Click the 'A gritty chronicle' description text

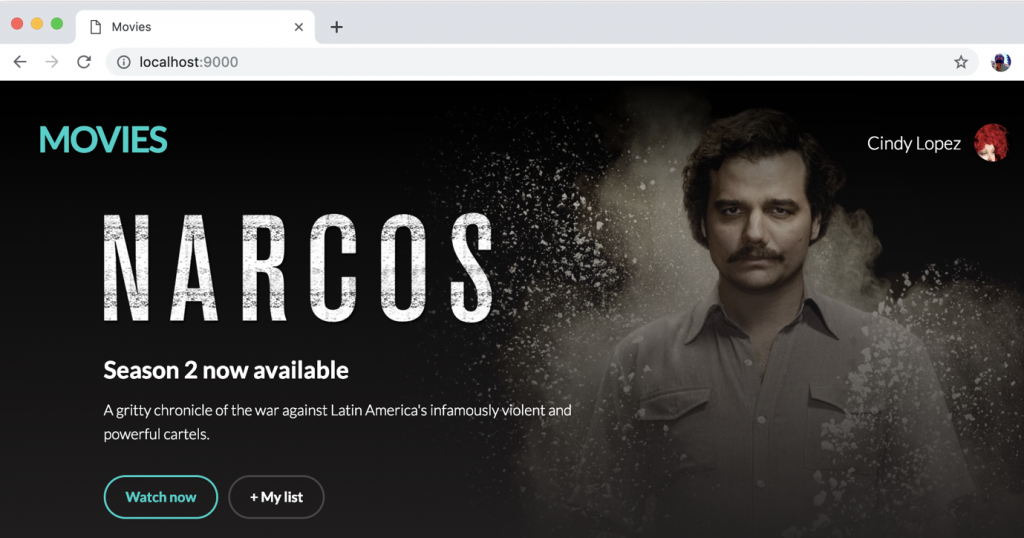pos(338,422)
